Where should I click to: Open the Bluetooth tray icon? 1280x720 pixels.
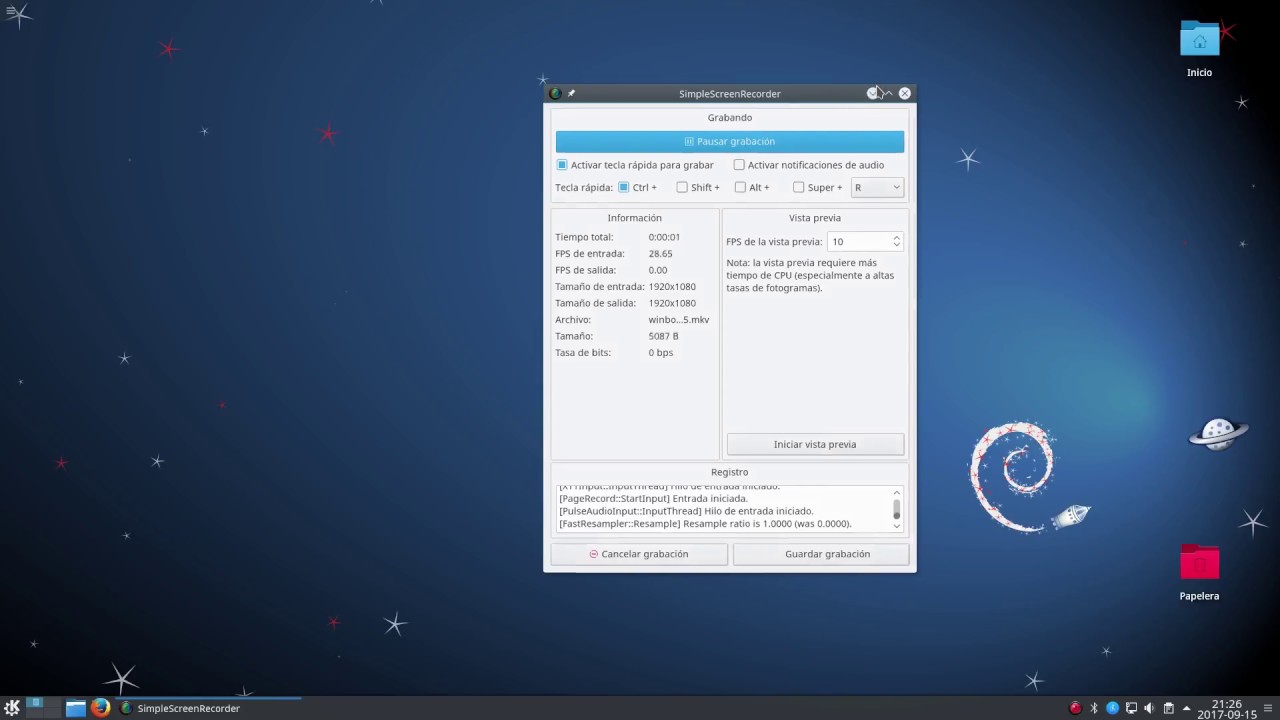tap(1094, 708)
